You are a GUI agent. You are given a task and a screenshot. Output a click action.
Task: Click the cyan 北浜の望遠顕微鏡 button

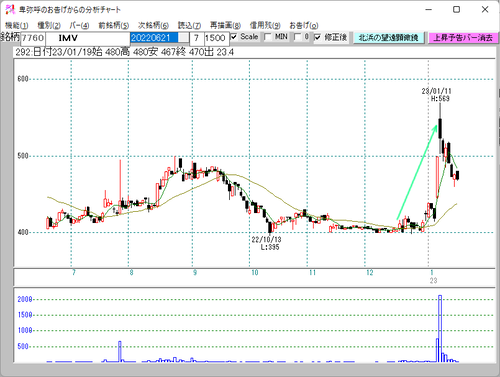tap(389, 38)
